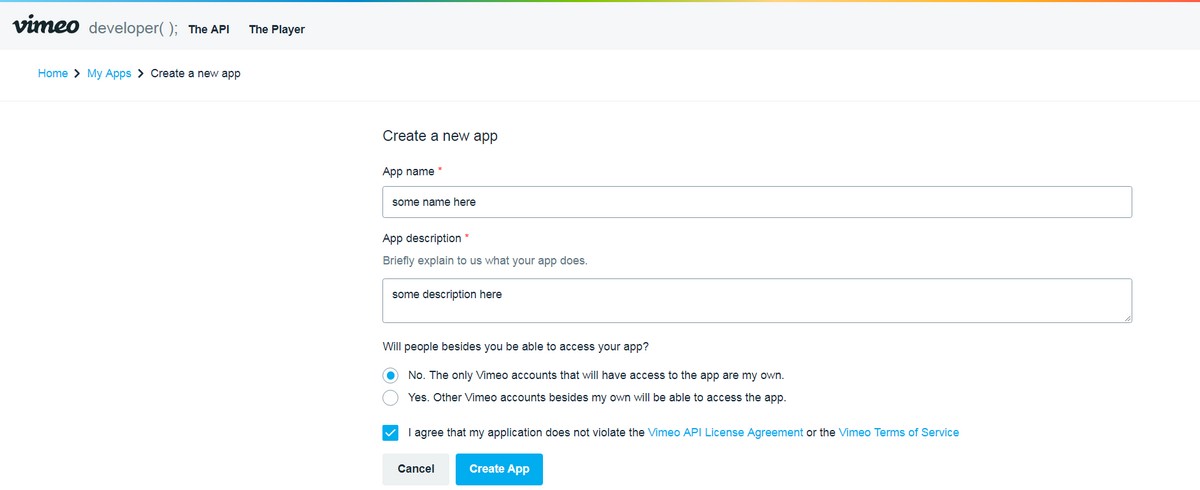This screenshot has width=1200, height=490.
Task: Uncheck the license agreement checkbox
Action: (x=390, y=433)
